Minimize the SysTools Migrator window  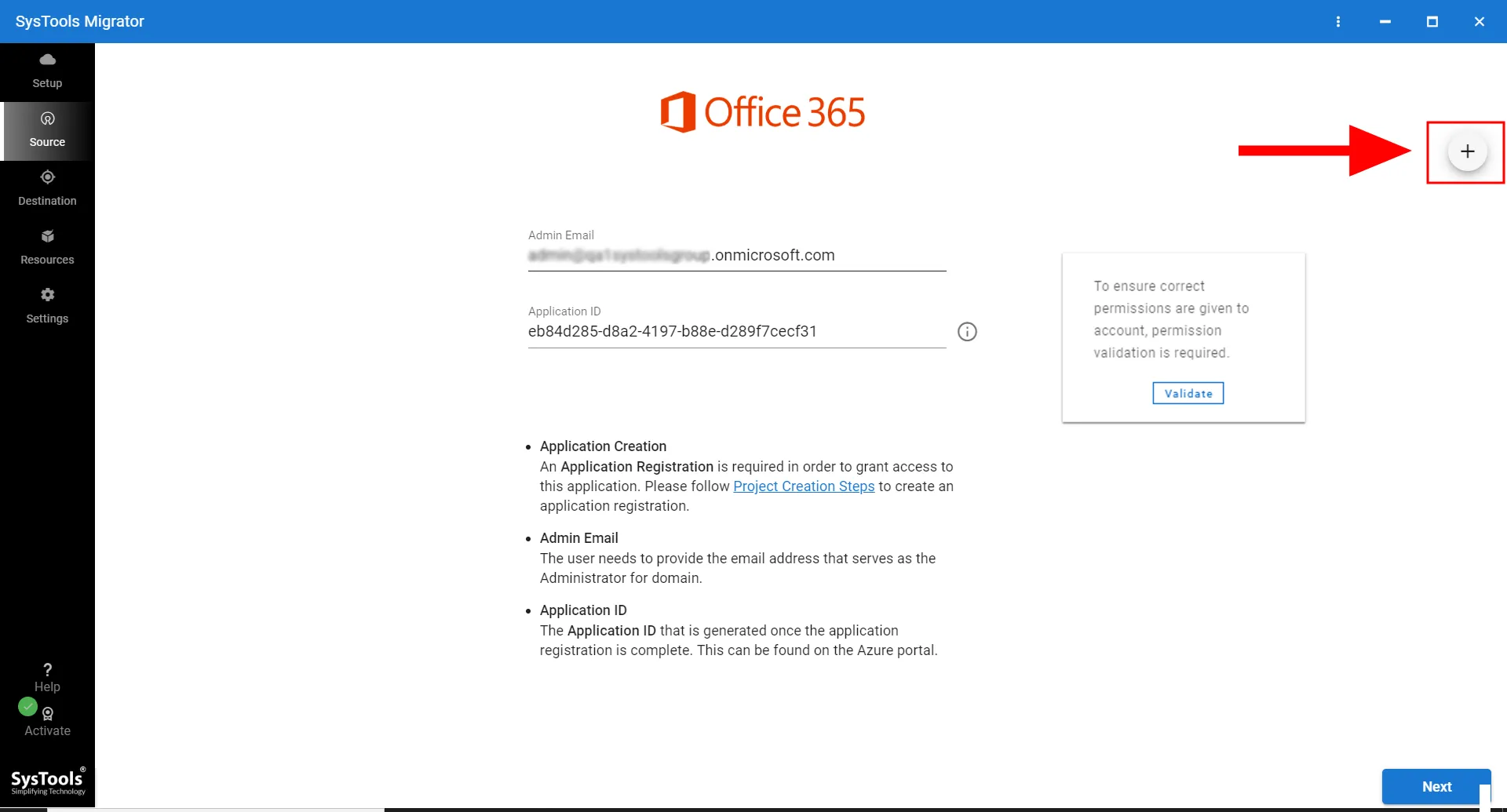point(1385,21)
